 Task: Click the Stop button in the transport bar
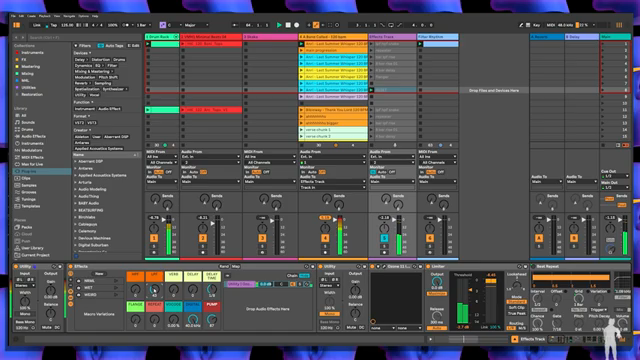click(288, 25)
